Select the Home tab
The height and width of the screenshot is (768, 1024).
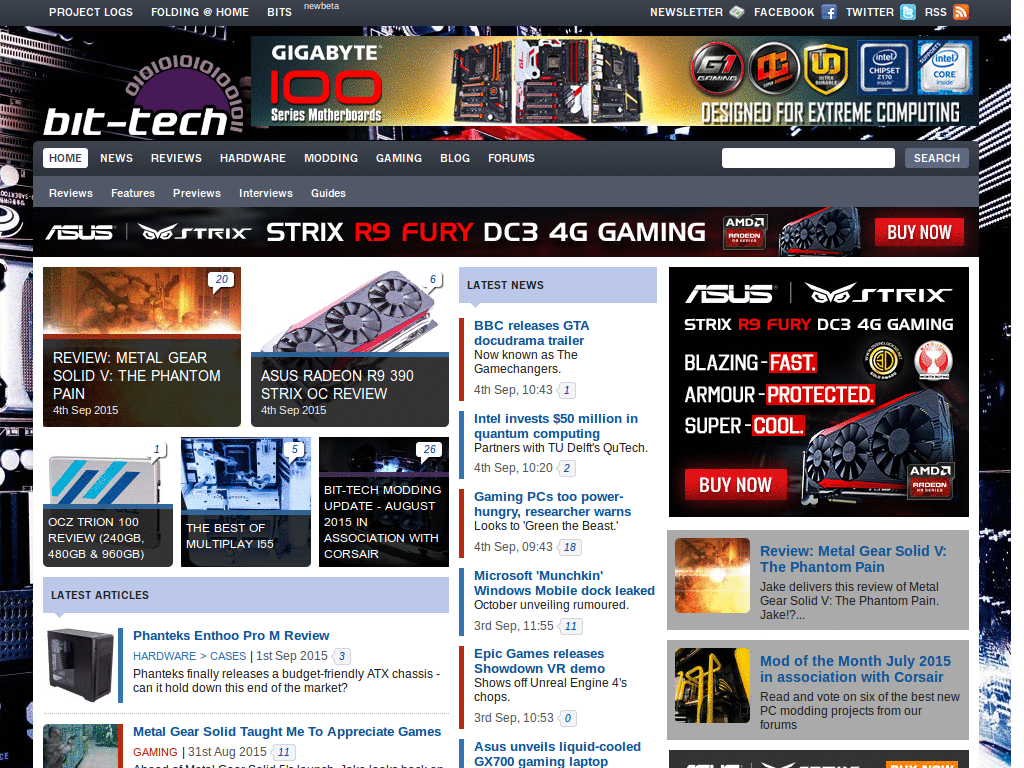pos(65,158)
